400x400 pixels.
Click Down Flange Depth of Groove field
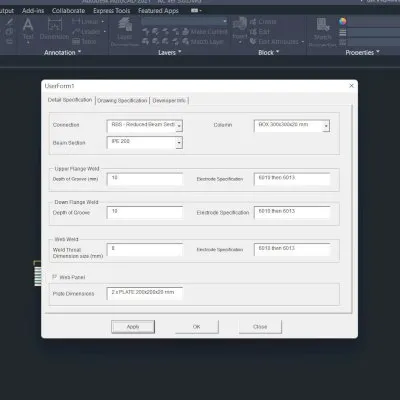tap(145, 212)
